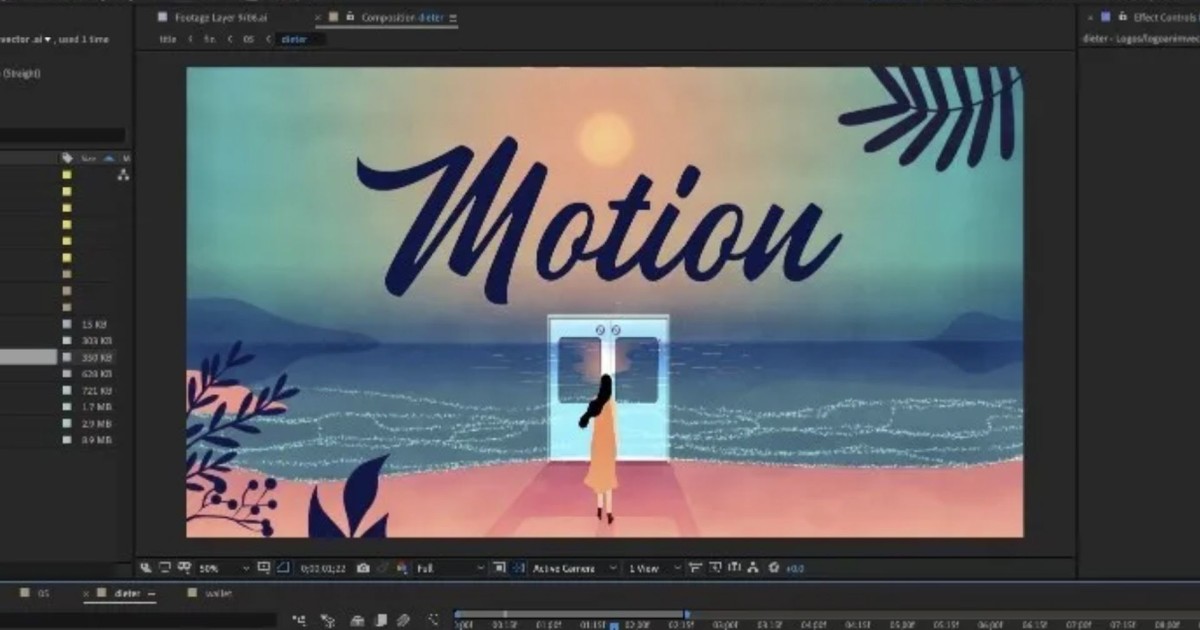Image resolution: width=1200 pixels, height=630 pixels.
Task: Toggle Fast Previews icon in viewer toolbar
Action: click(715, 567)
